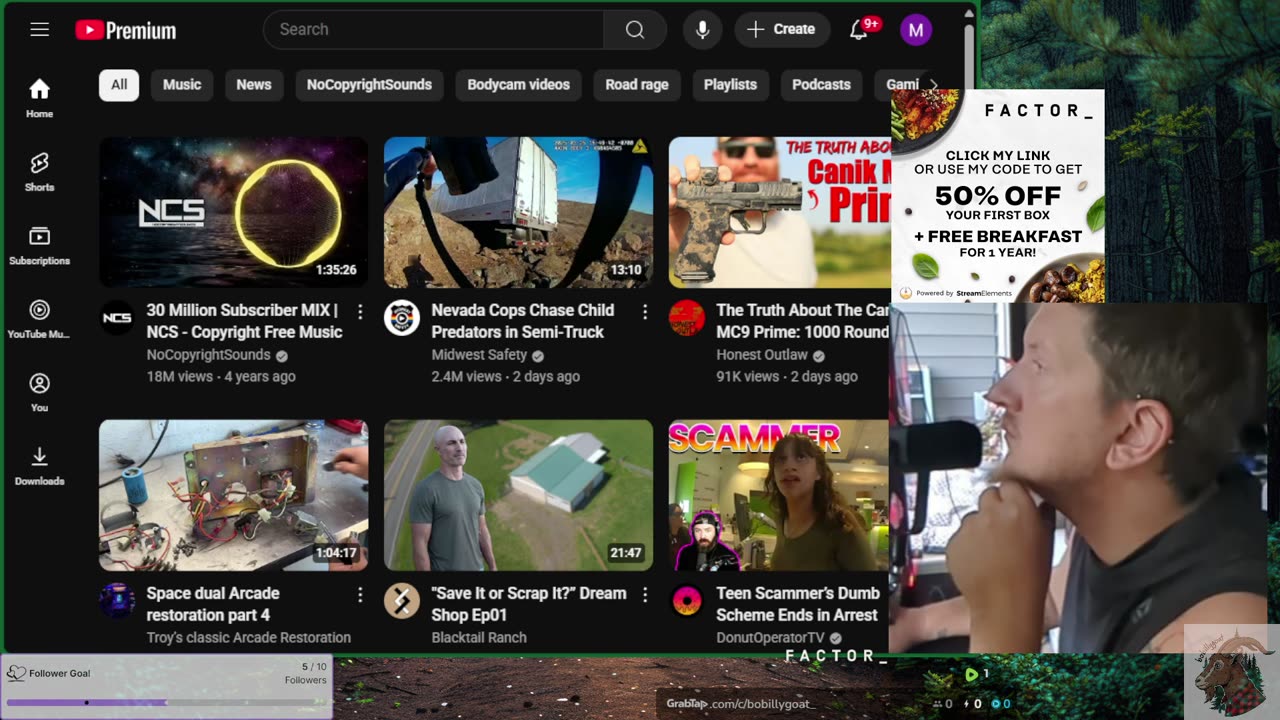The image size is (1280, 720).
Task: Open aerial shop building thumbnail
Action: 519,495
